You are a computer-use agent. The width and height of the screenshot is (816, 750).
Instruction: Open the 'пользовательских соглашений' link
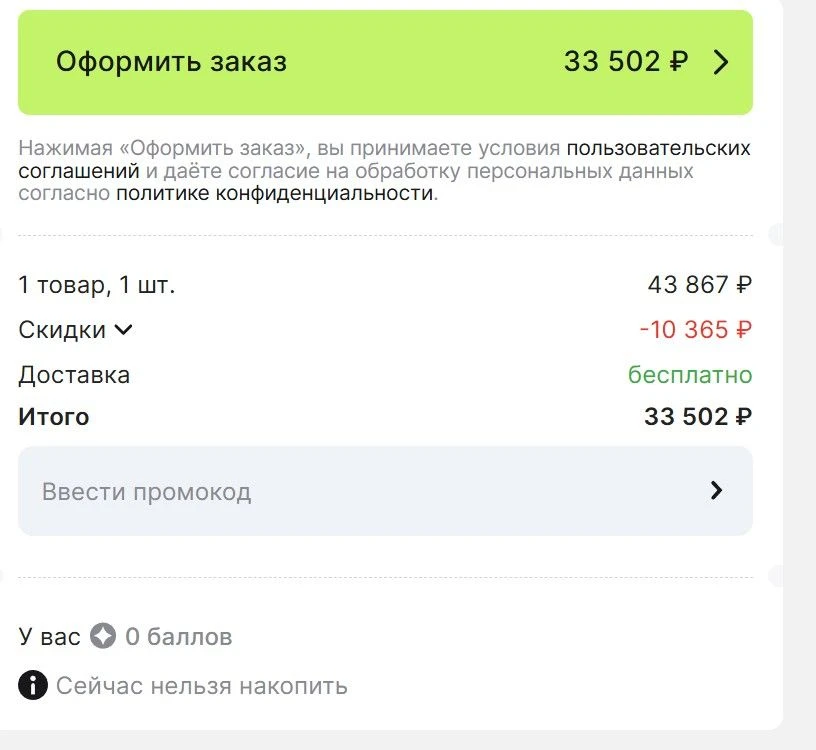[384, 159]
